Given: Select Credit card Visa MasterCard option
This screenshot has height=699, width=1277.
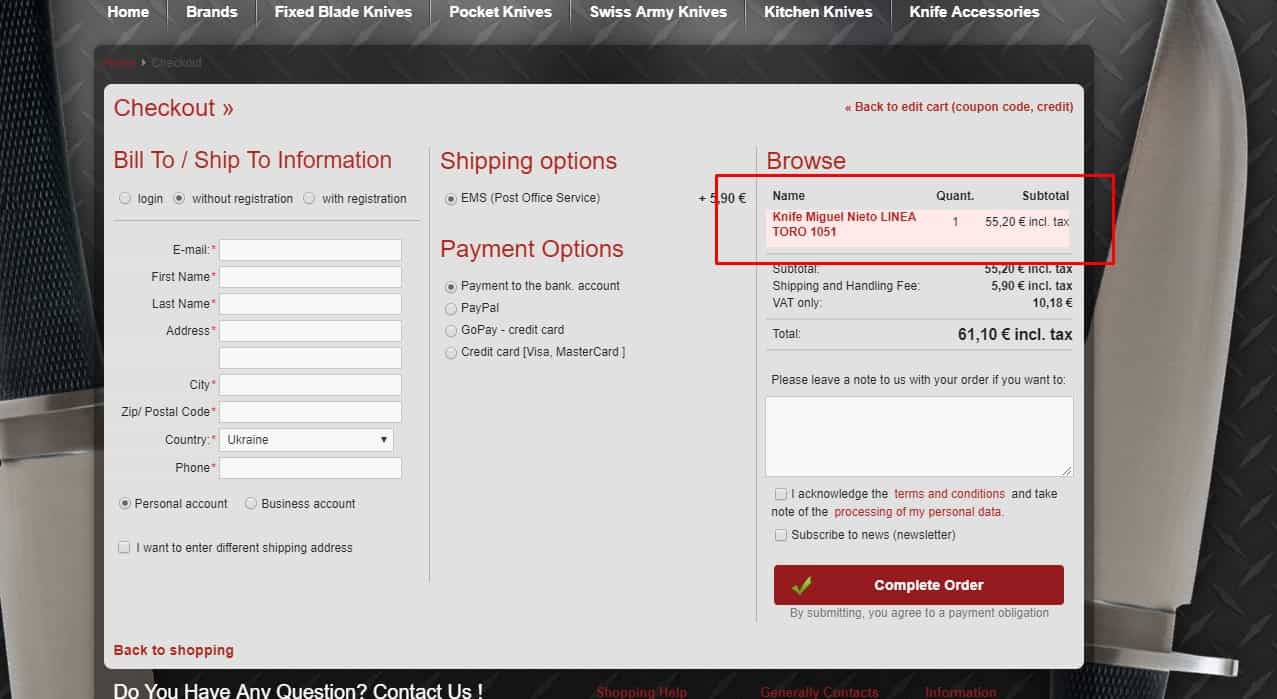Looking at the screenshot, I should (450, 352).
